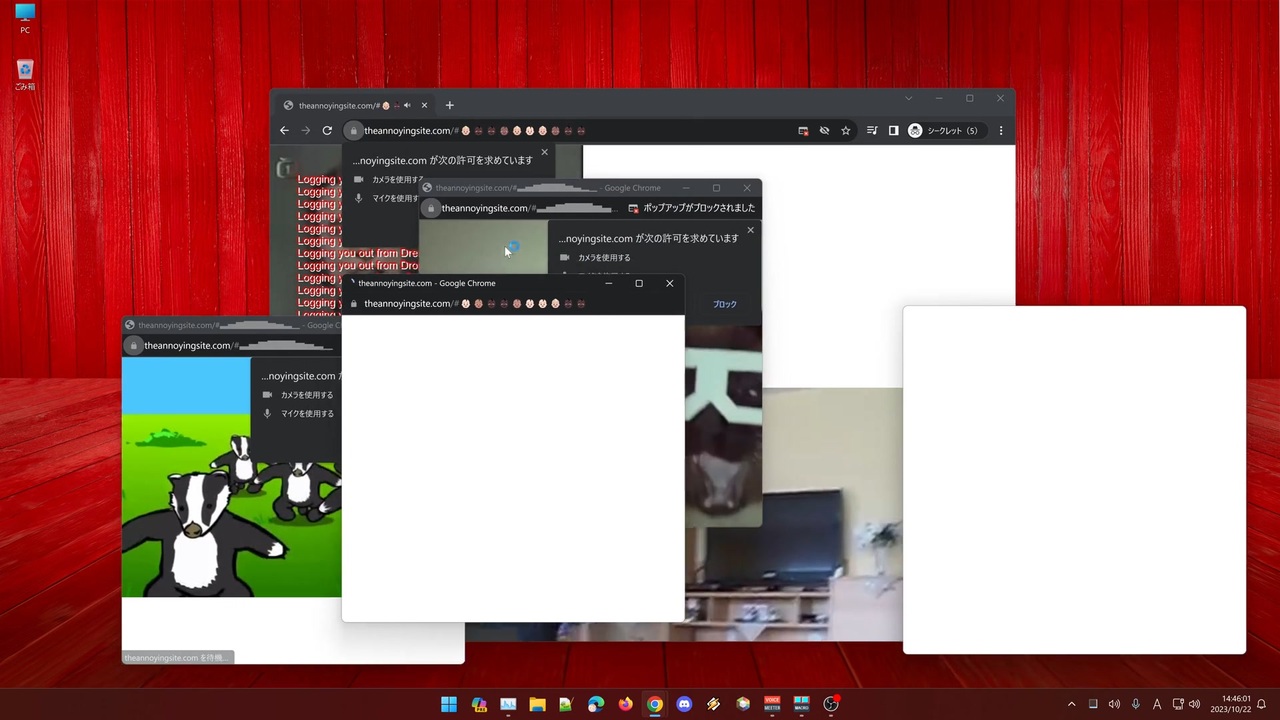The width and height of the screenshot is (1280, 720).
Task: Dismiss the permission prompt in the main window
Action: coord(544,152)
